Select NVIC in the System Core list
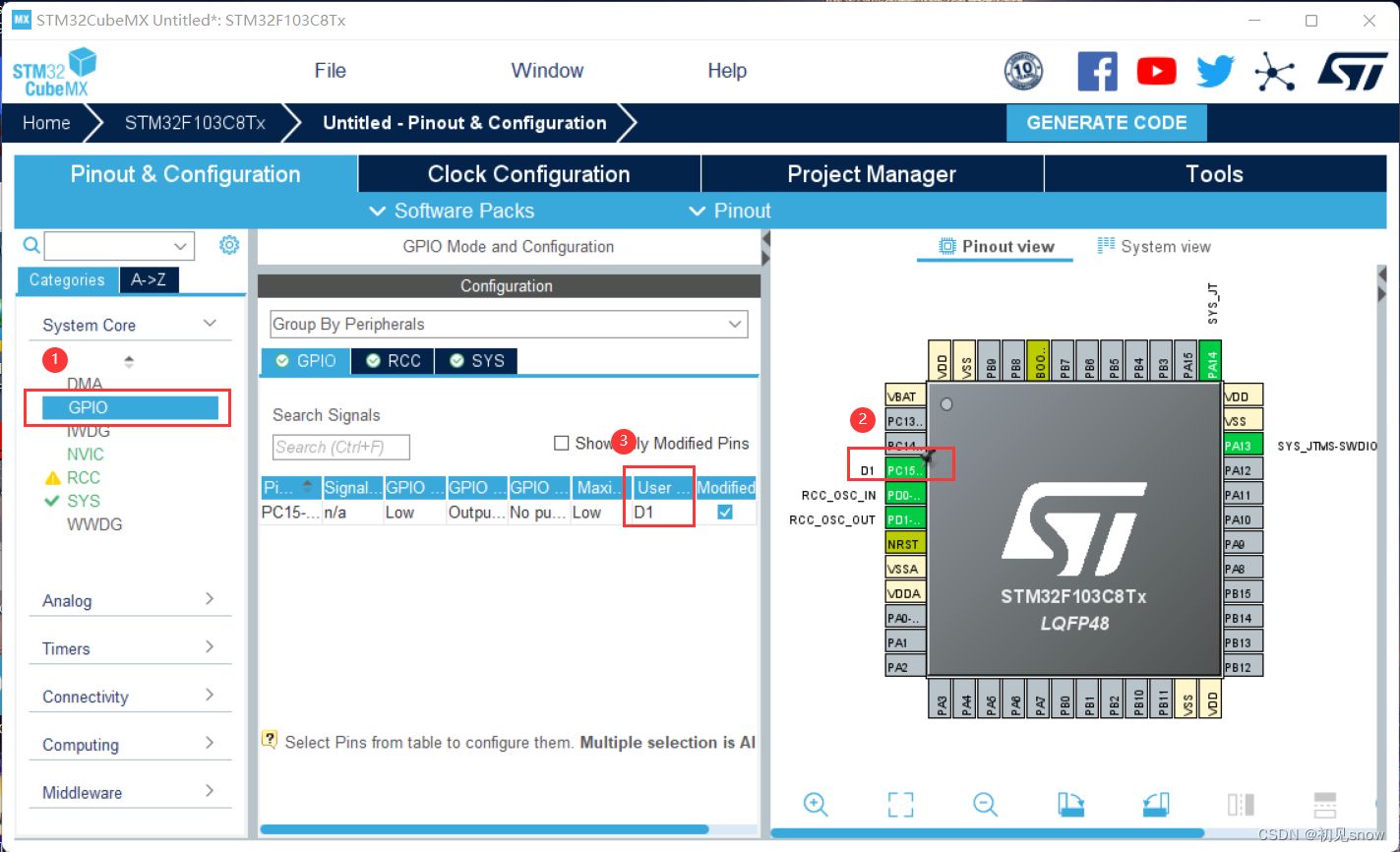 tap(85, 455)
